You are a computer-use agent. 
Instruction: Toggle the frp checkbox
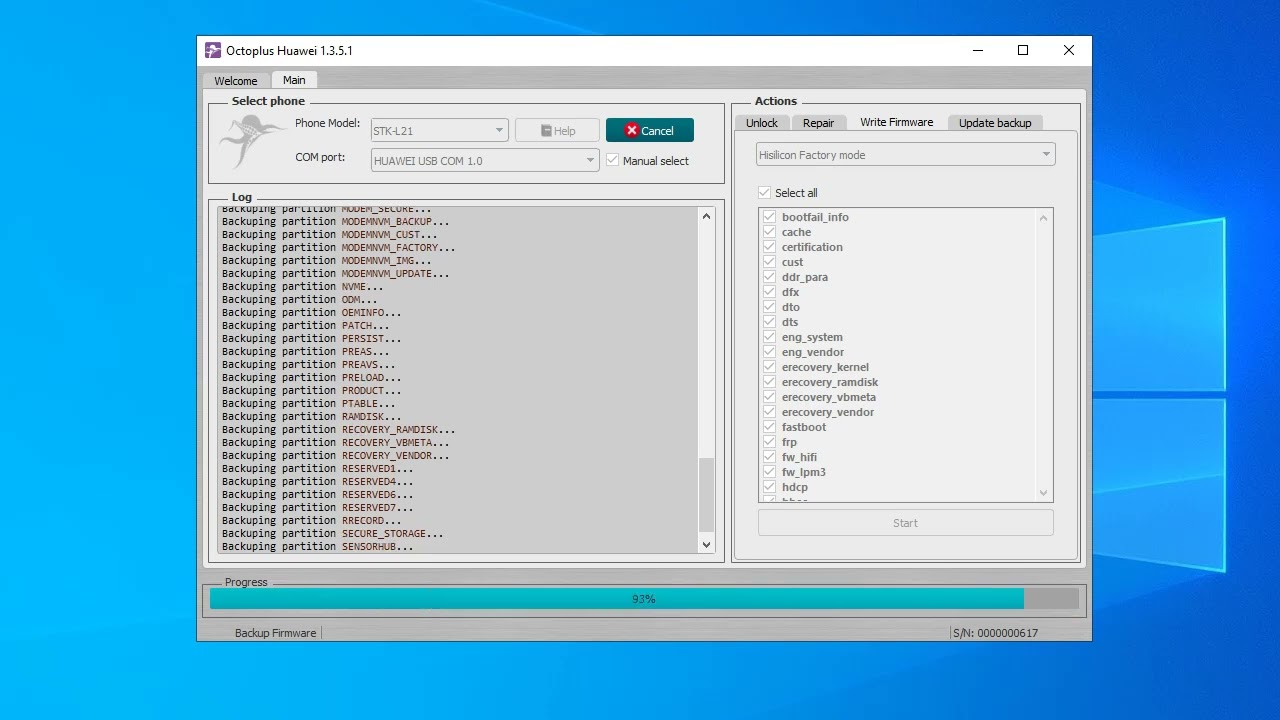coord(769,442)
